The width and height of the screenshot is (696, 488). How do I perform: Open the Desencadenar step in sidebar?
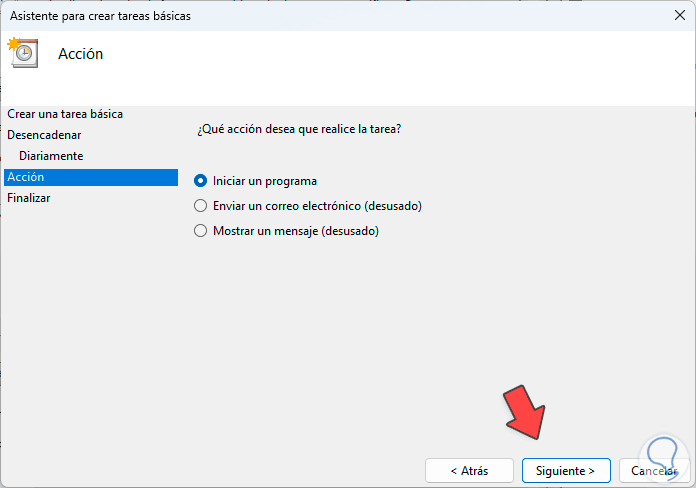tap(44, 134)
